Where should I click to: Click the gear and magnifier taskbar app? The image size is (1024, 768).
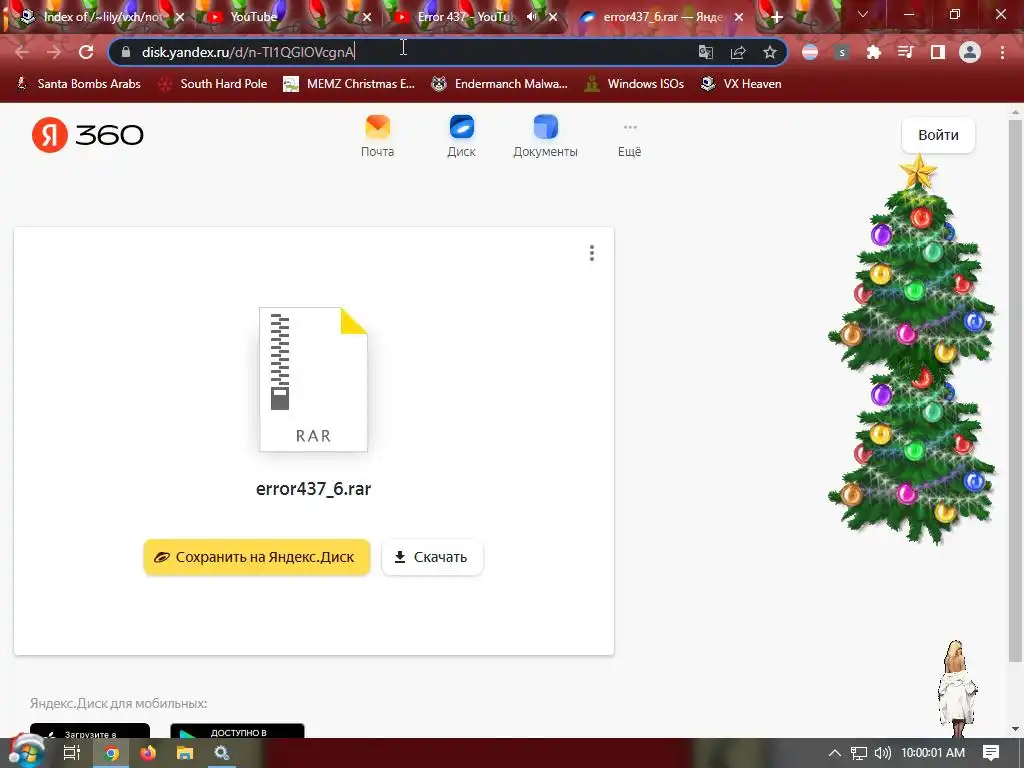pos(222,753)
